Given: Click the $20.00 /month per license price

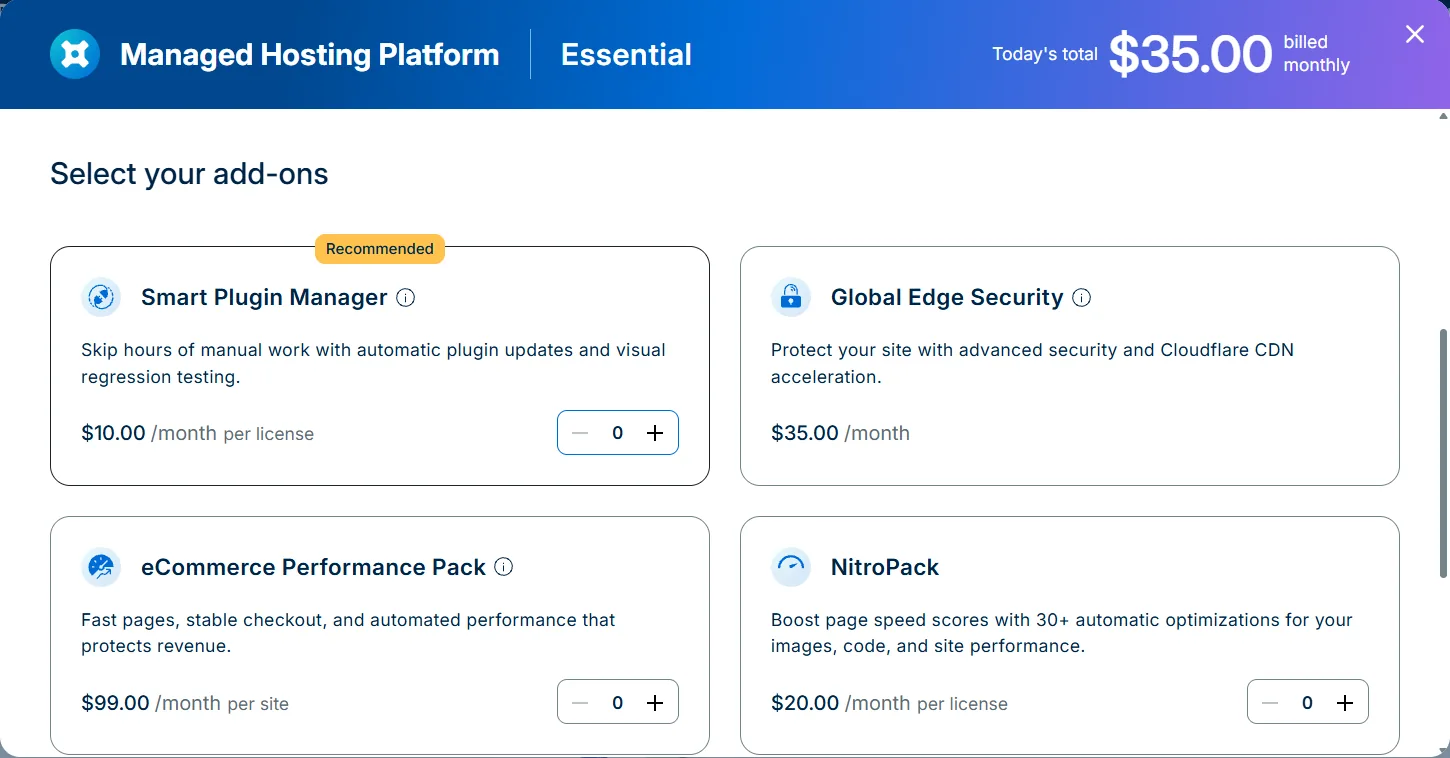Looking at the screenshot, I should click(889, 703).
